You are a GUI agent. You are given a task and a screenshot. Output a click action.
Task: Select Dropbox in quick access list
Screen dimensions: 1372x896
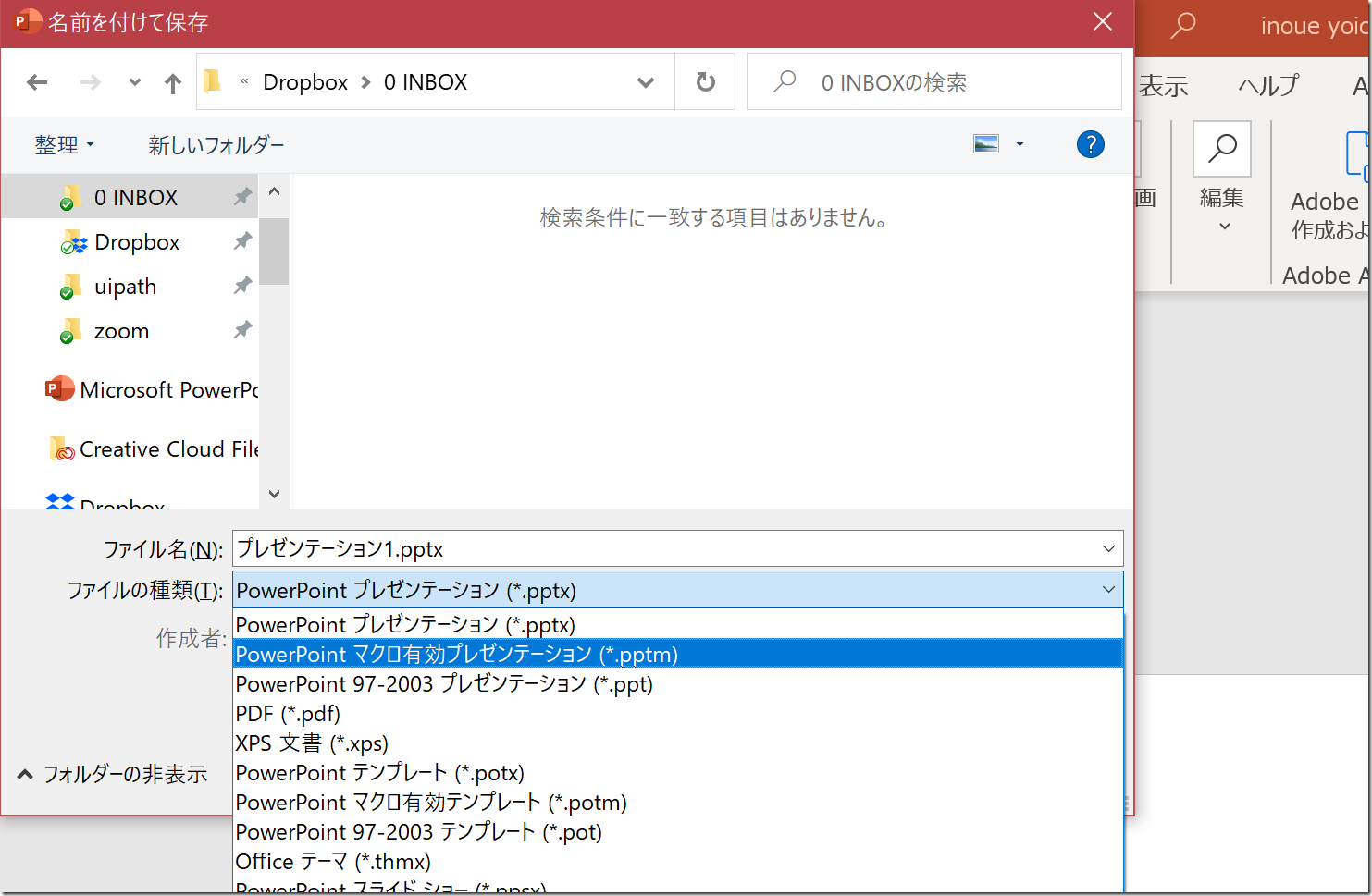click(x=130, y=242)
